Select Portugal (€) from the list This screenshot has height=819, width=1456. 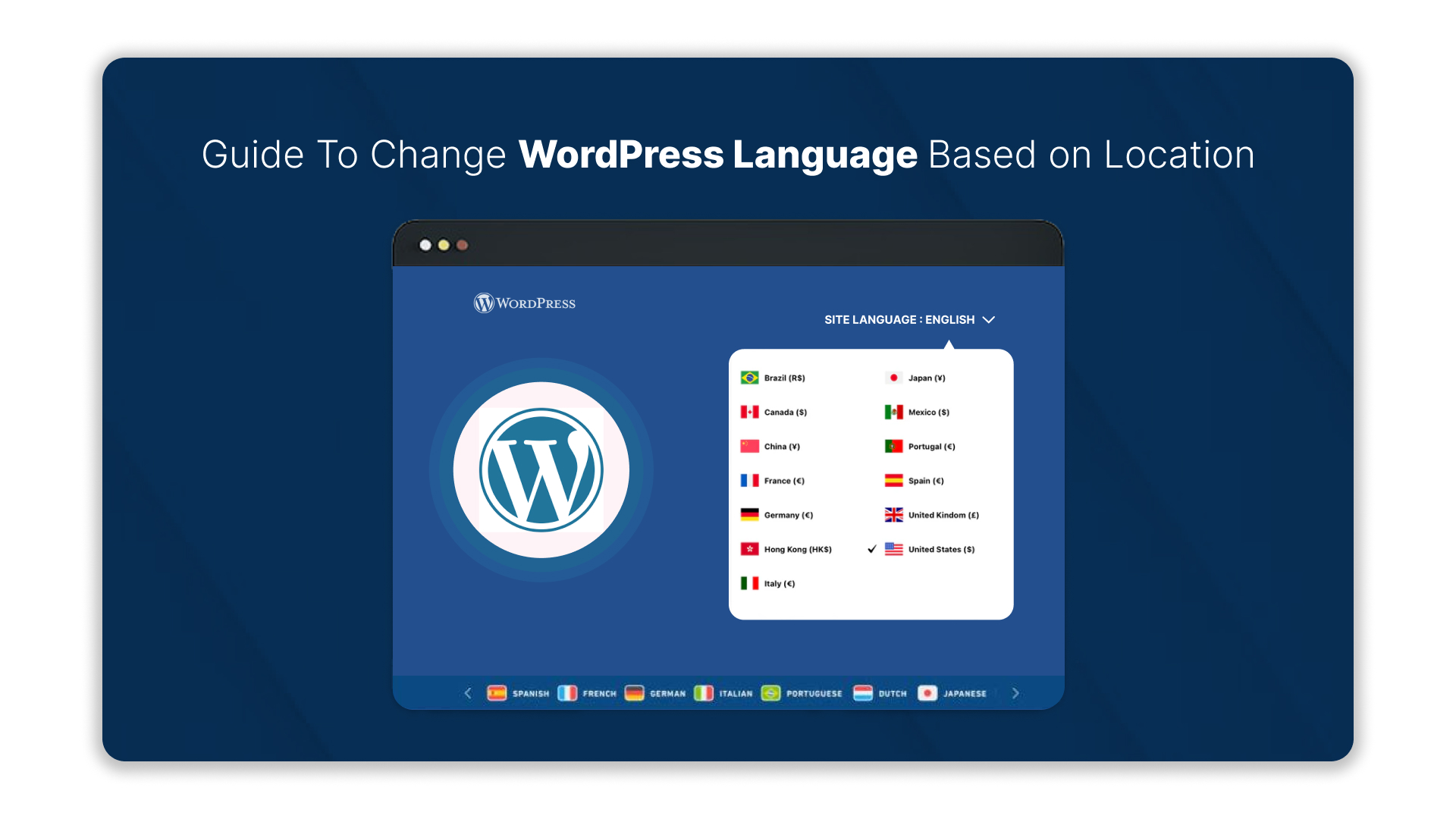click(x=930, y=446)
